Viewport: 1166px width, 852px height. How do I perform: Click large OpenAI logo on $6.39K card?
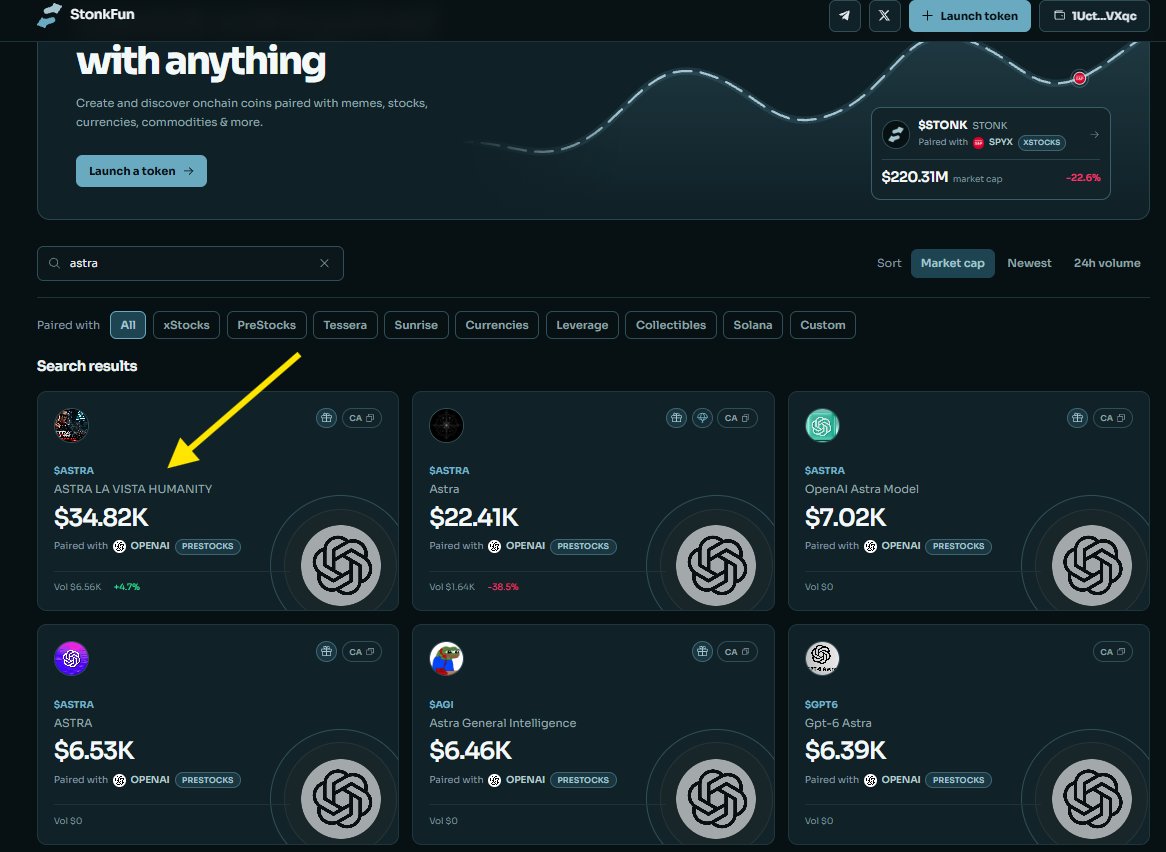[1092, 799]
